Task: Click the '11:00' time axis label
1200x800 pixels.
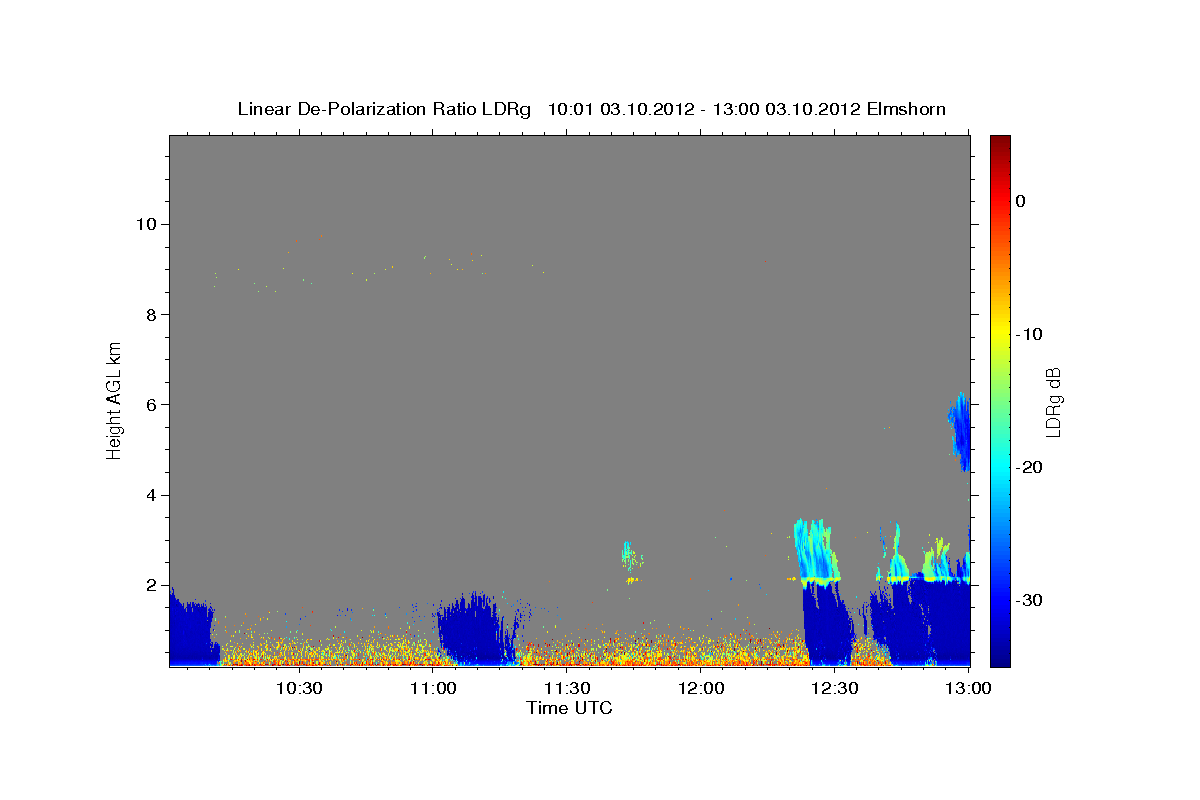Action: pos(433,688)
